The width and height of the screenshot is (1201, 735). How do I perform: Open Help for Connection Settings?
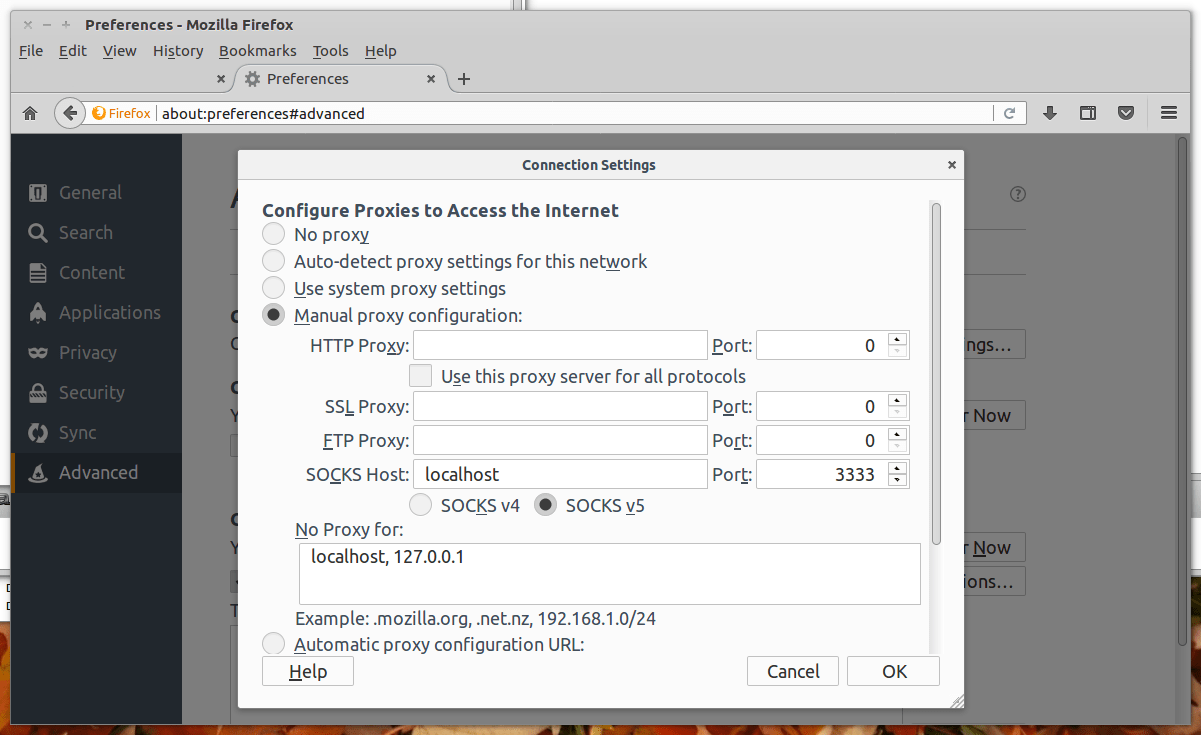[x=307, y=671]
